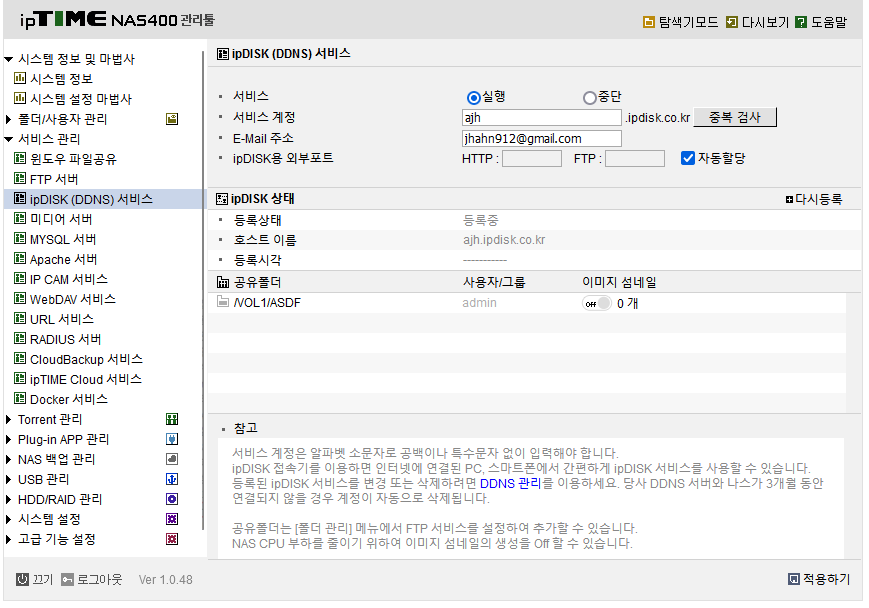
Task: Expand Torrent 관리 tree arrow
Action: pos(8,419)
